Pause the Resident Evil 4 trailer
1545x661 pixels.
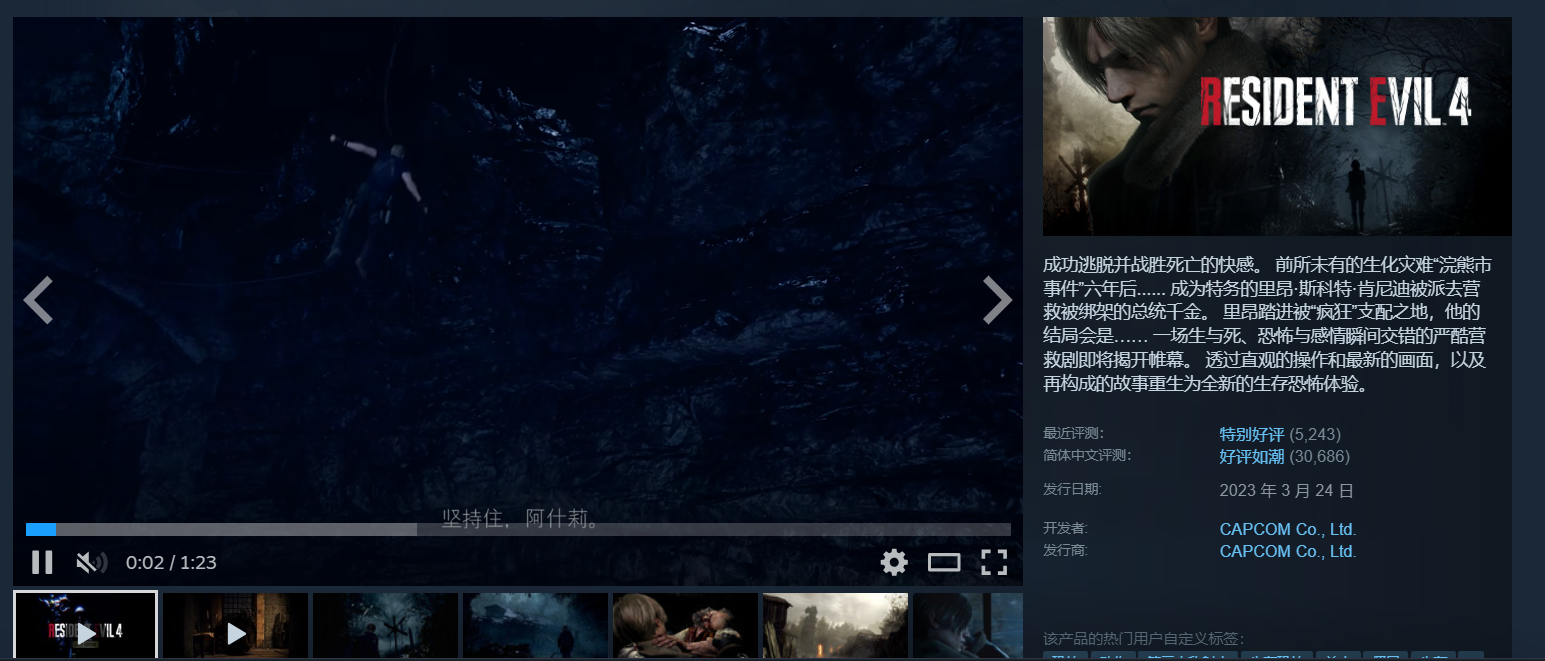pyautogui.click(x=42, y=562)
